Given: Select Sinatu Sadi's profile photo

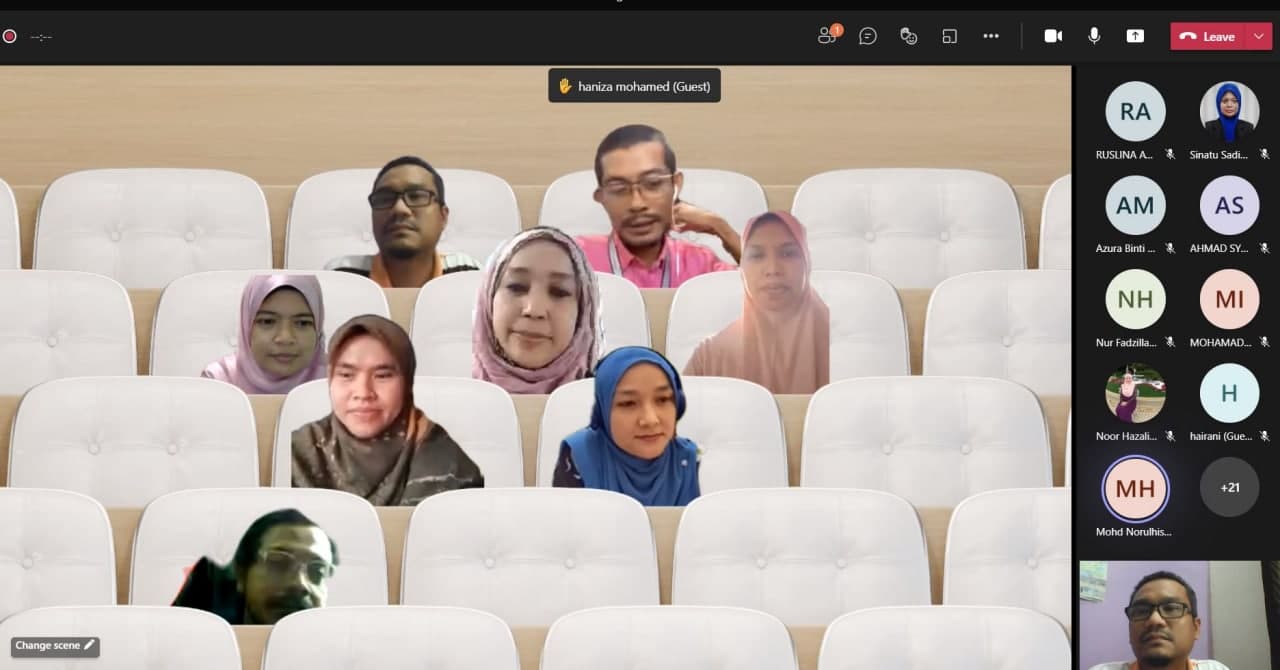Looking at the screenshot, I should tap(1229, 111).
